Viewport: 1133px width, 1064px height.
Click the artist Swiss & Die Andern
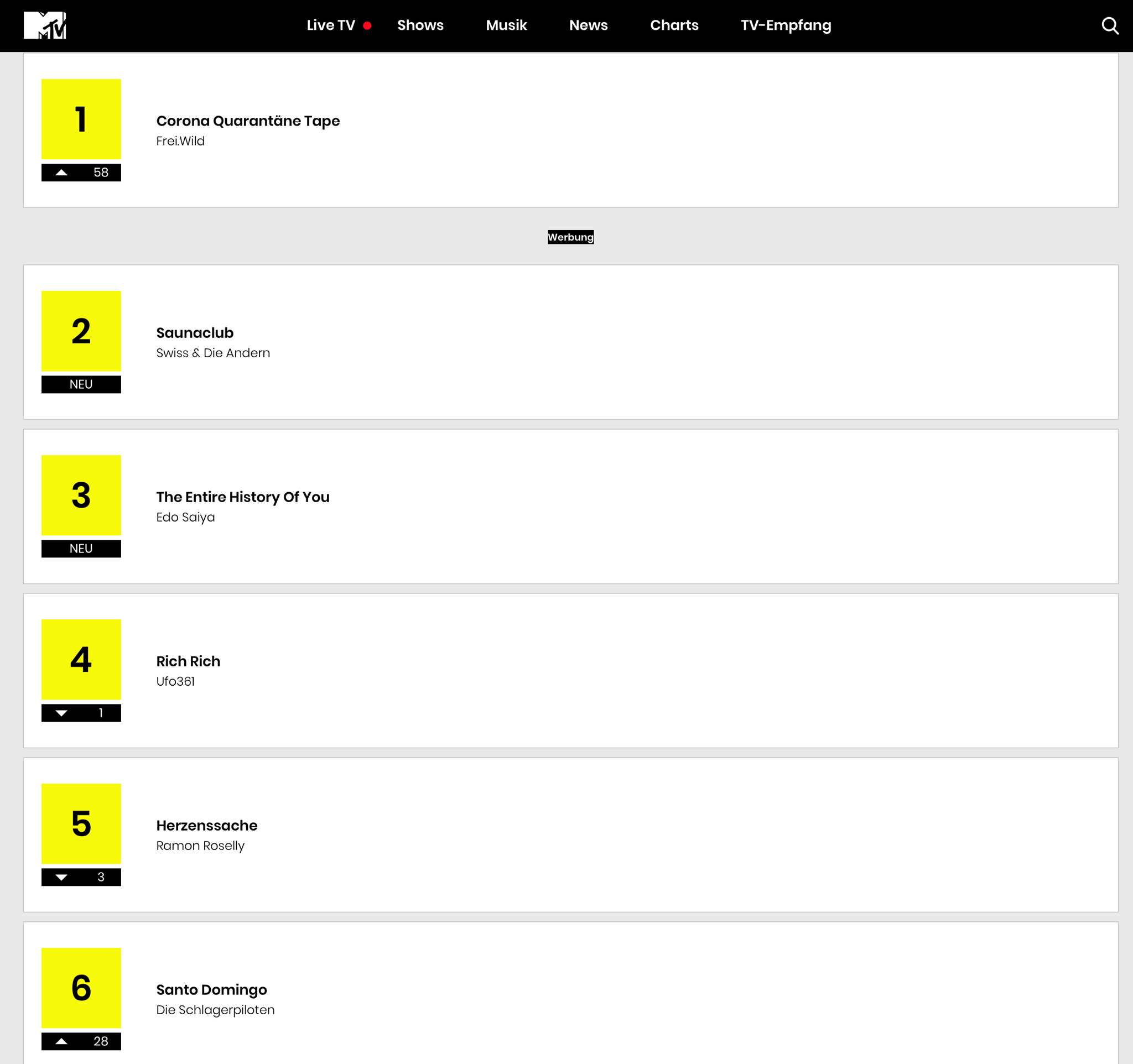click(x=213, y=353)
